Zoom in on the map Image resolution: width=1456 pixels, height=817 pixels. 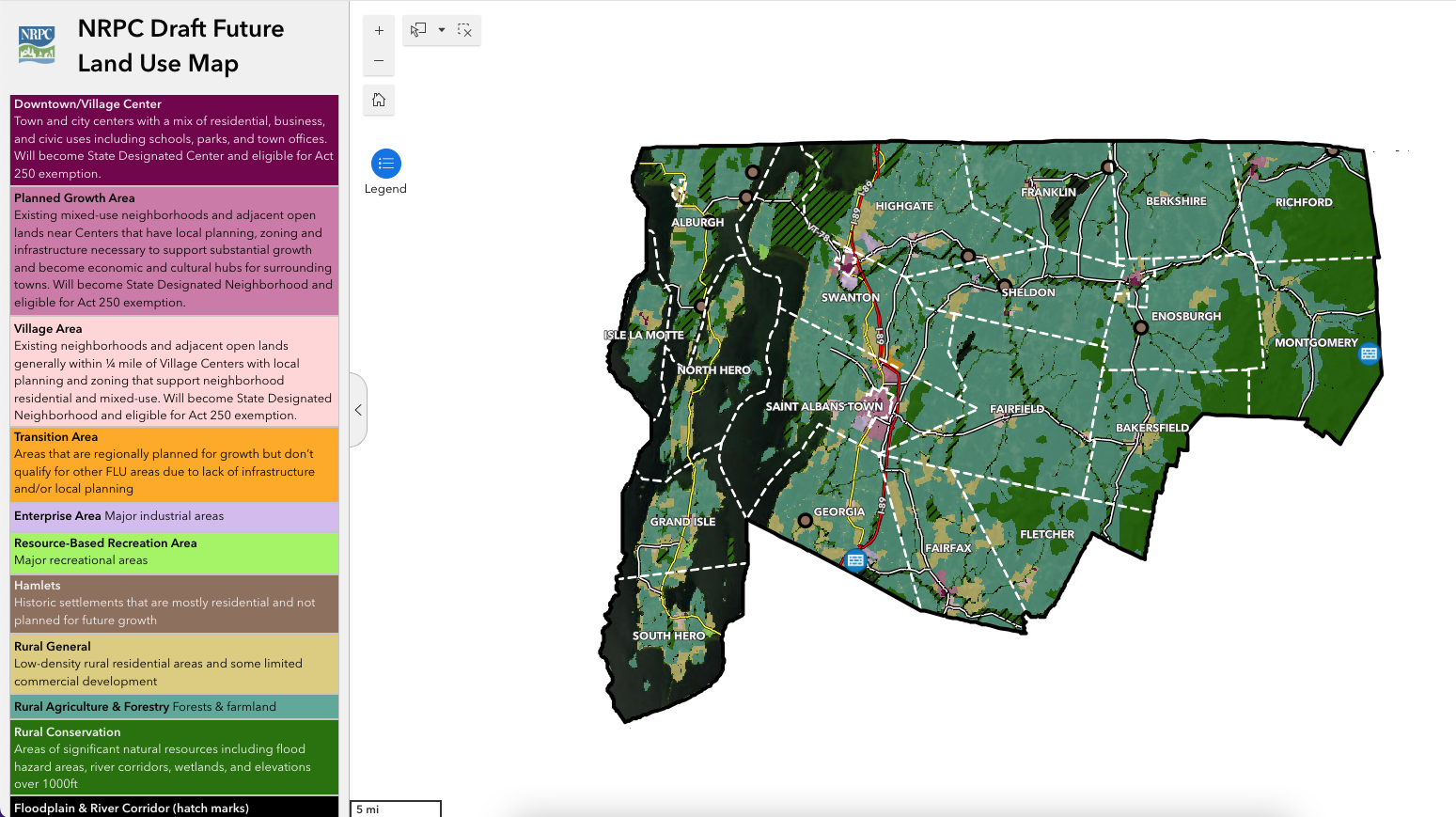(x=378, y=30)
